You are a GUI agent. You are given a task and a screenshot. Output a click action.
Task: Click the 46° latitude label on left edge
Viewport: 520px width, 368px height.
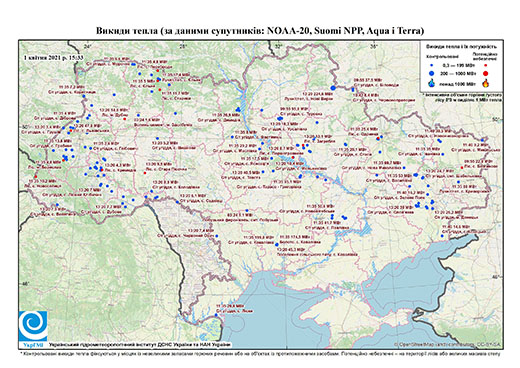pyautogui.click(x=25, y=283)
